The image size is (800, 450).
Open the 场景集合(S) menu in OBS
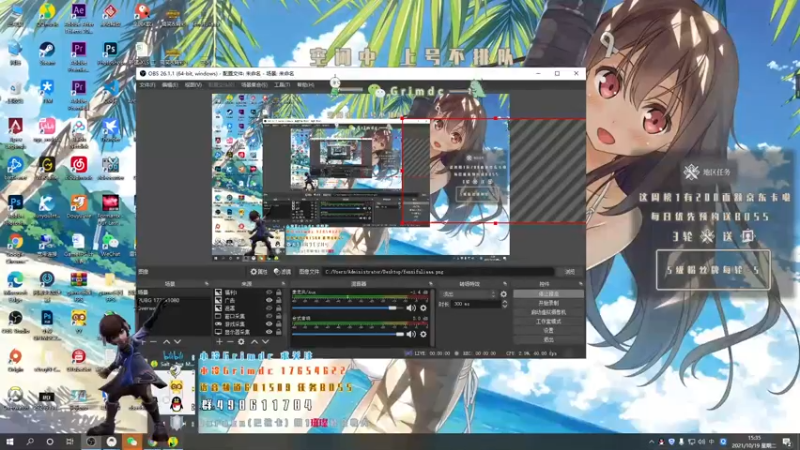(254, 85)
